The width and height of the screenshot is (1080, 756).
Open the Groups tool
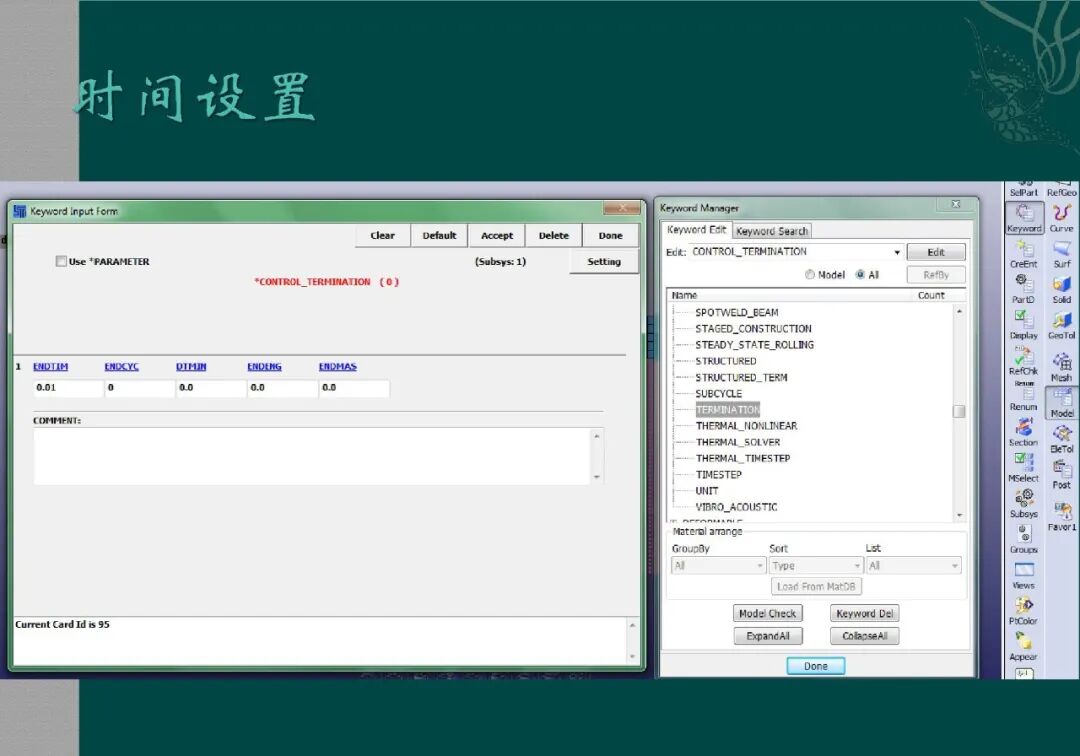1024,540
